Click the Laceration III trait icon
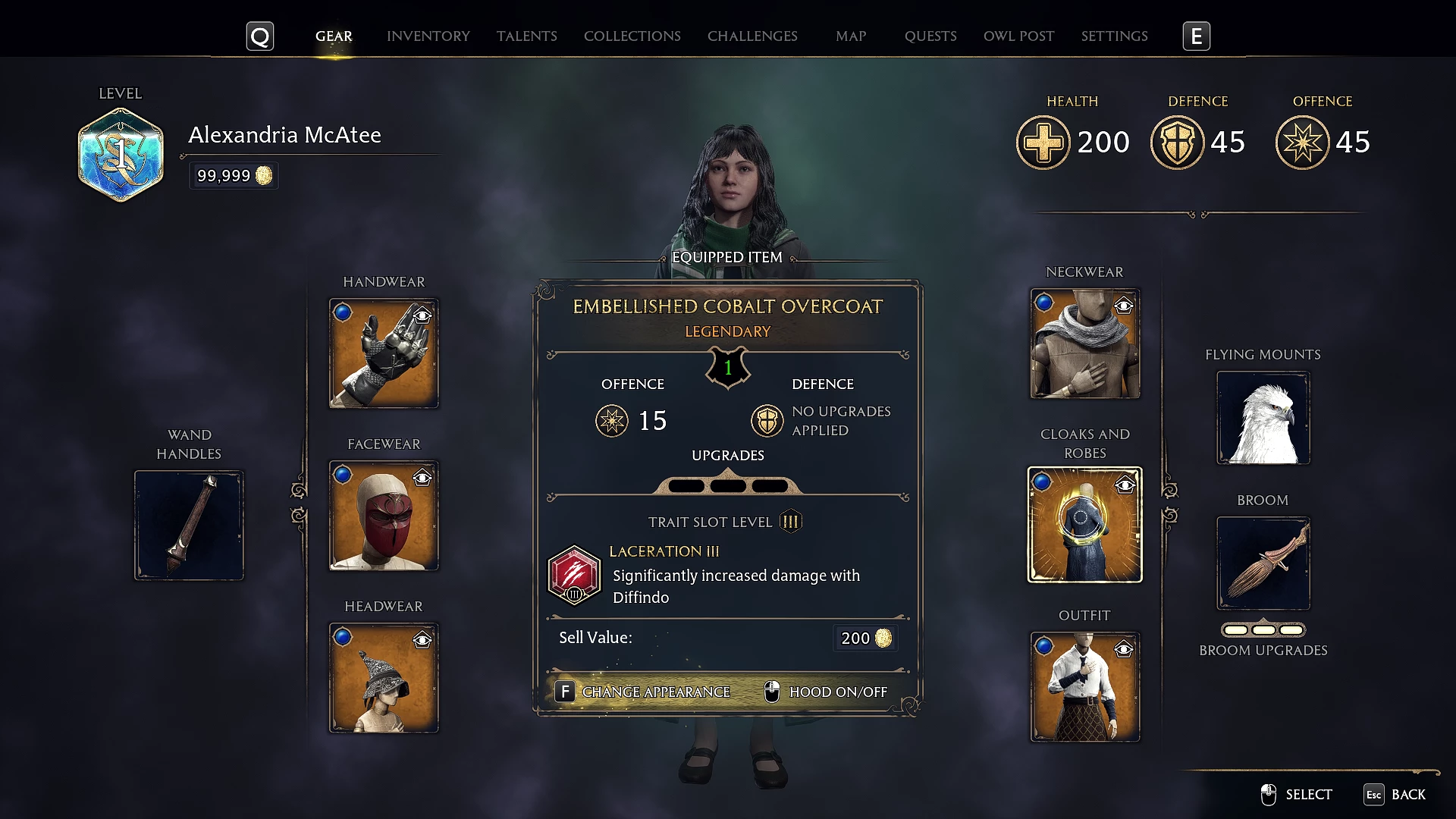The width and height of the screenshot is (1456, 819). point(574,576)
